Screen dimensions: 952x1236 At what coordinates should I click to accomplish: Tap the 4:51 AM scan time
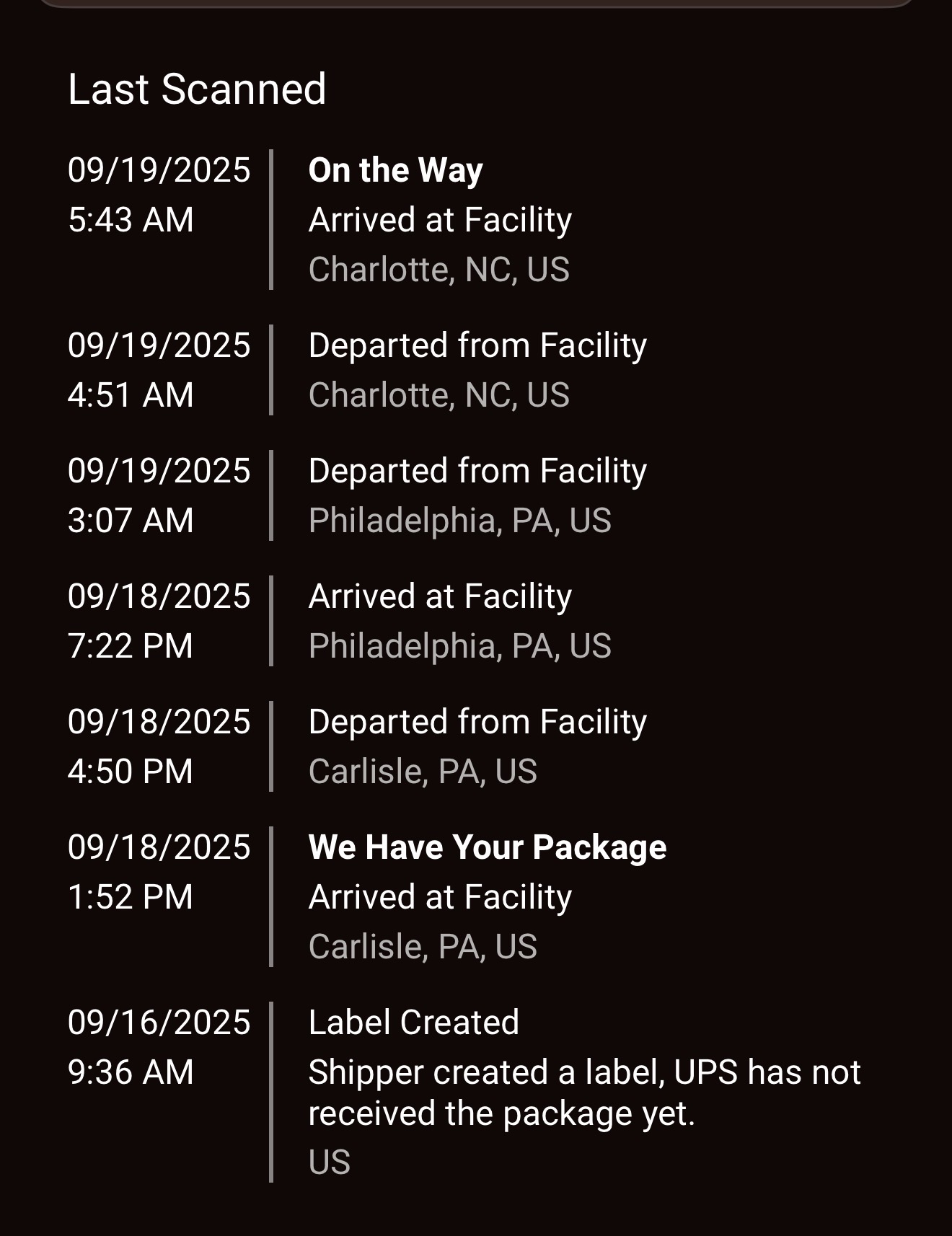(x=131, y=395)
